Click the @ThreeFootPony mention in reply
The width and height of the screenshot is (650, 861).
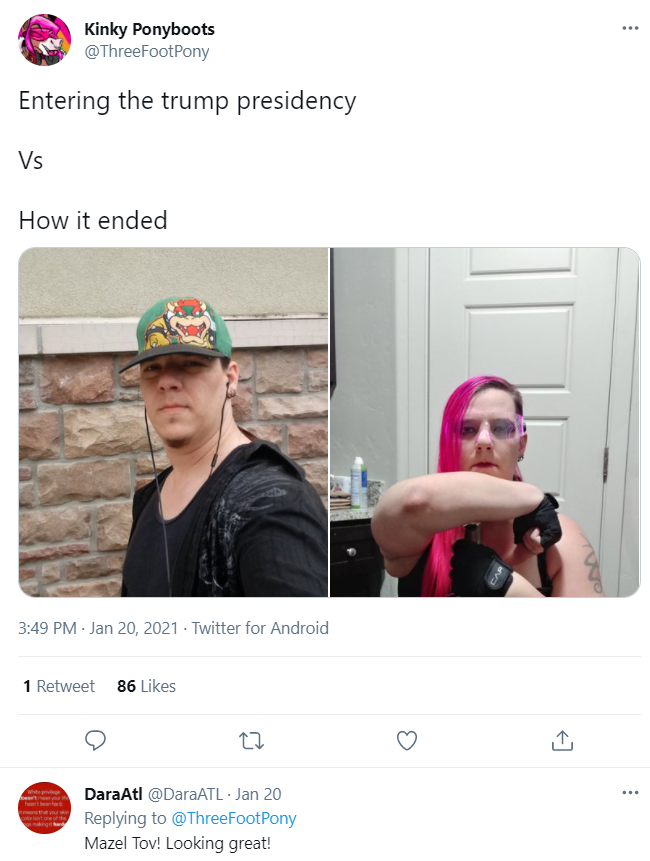coord(234,818)
